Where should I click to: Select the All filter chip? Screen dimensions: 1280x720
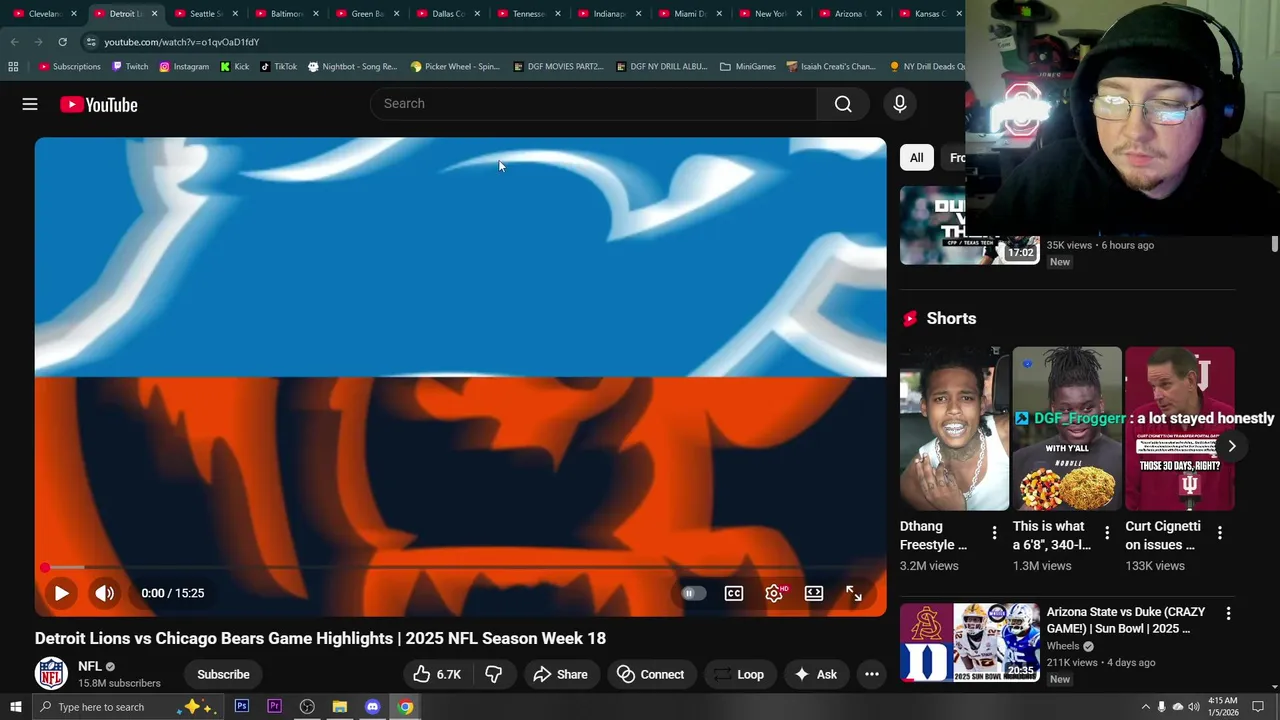coord(916,158)
